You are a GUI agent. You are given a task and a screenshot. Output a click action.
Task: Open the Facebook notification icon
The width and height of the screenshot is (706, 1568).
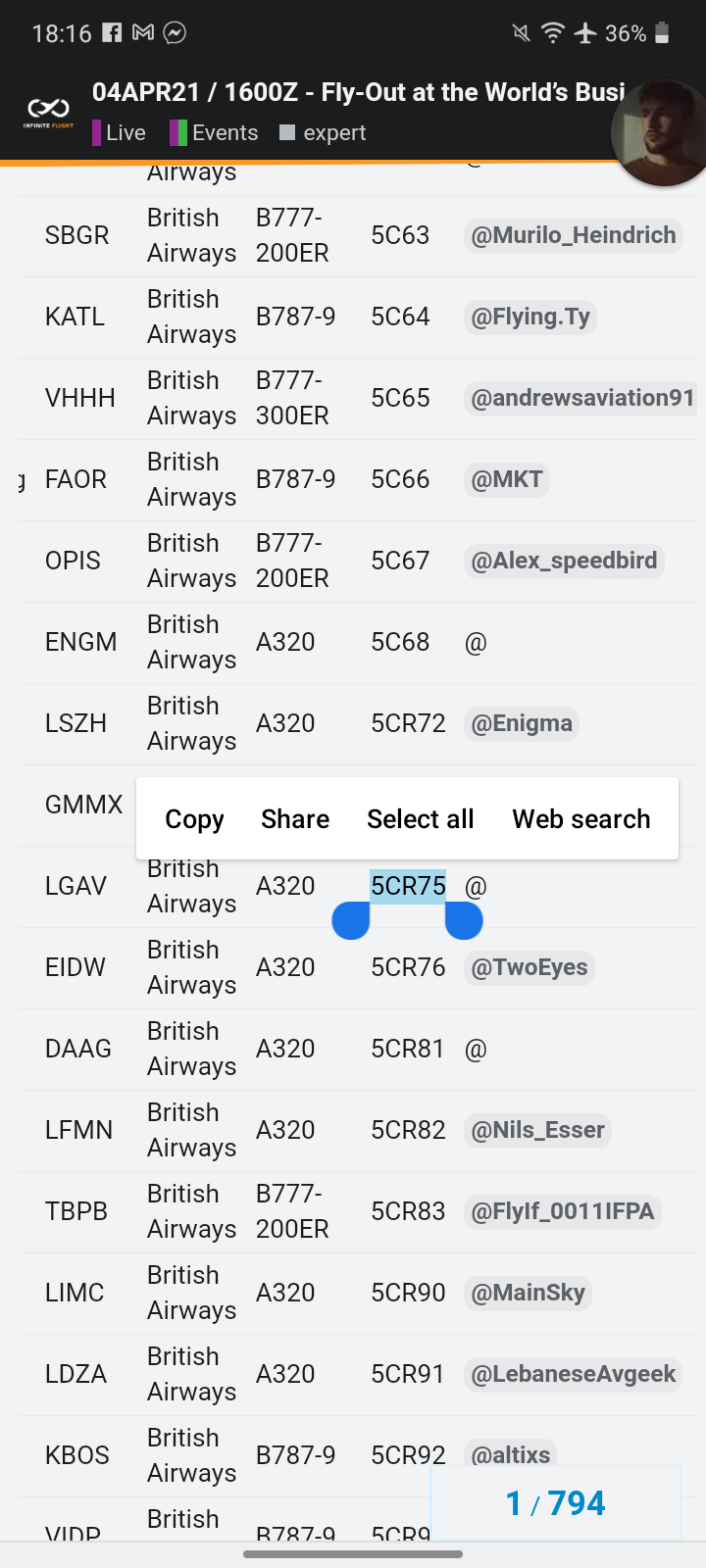coord(113,32)
